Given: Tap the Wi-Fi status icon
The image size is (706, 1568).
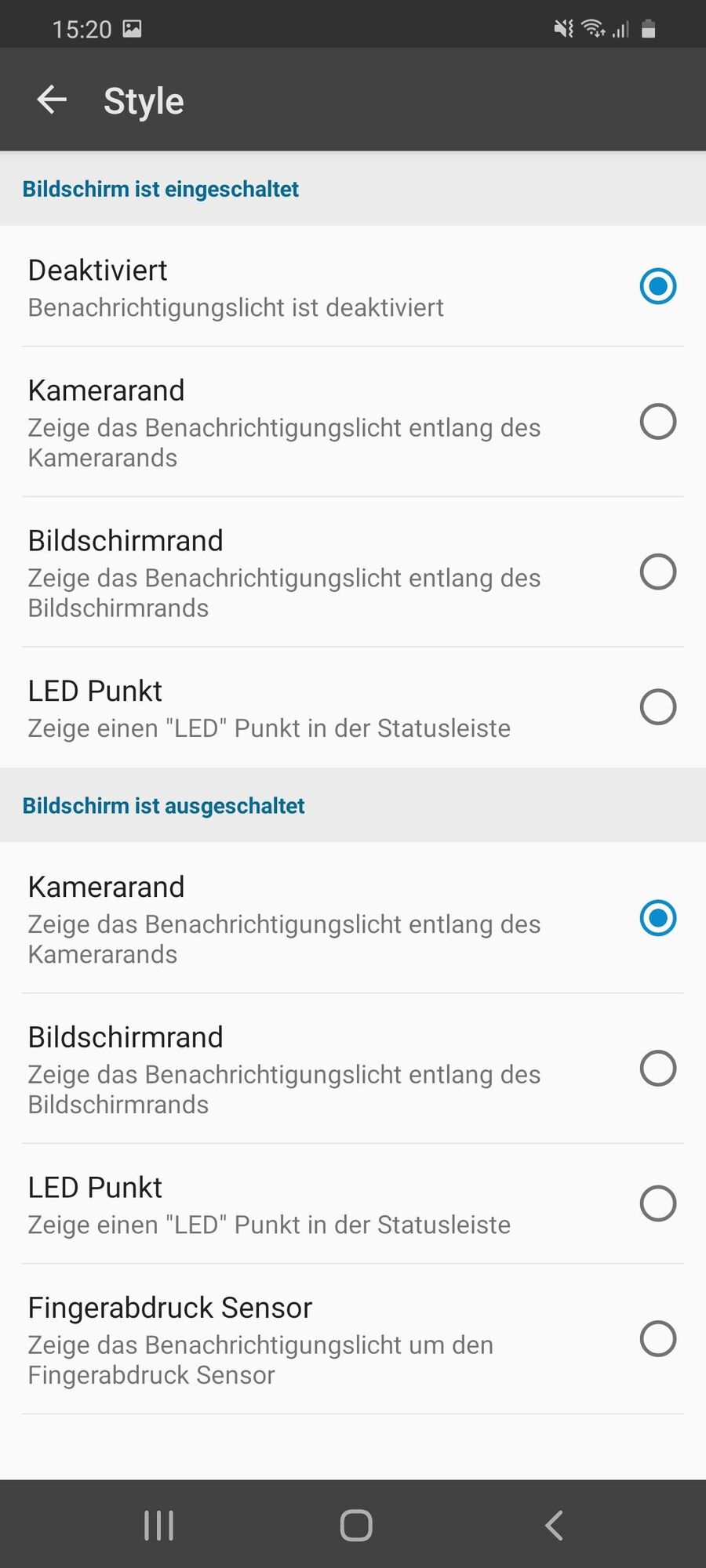Looking at the screenshot, I should [x=594, y=29].
